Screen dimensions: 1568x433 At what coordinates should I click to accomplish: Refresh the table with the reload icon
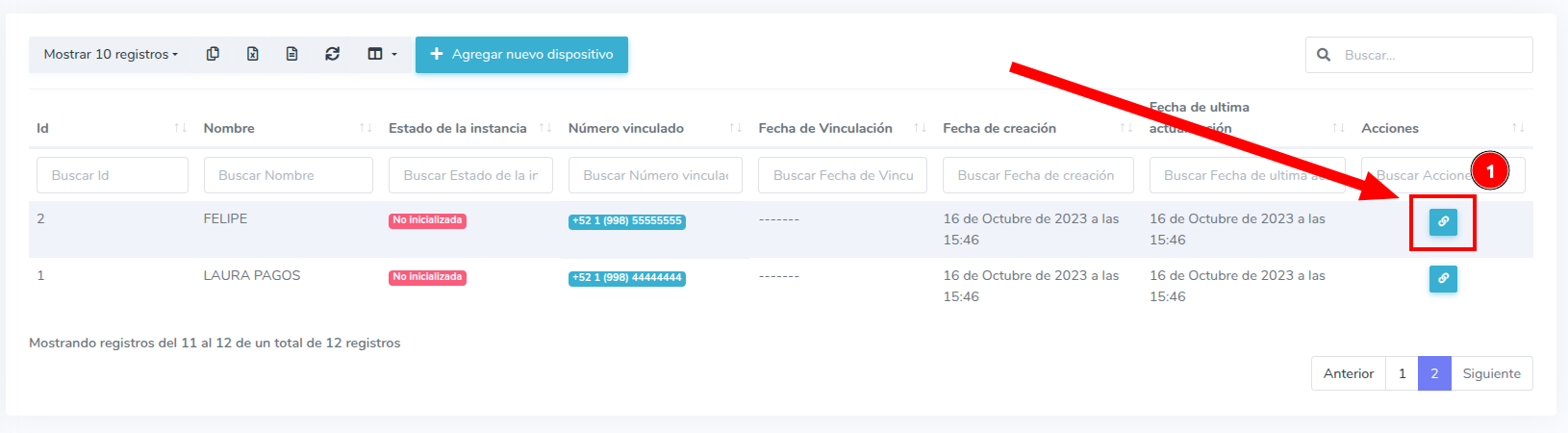point(332,54)
